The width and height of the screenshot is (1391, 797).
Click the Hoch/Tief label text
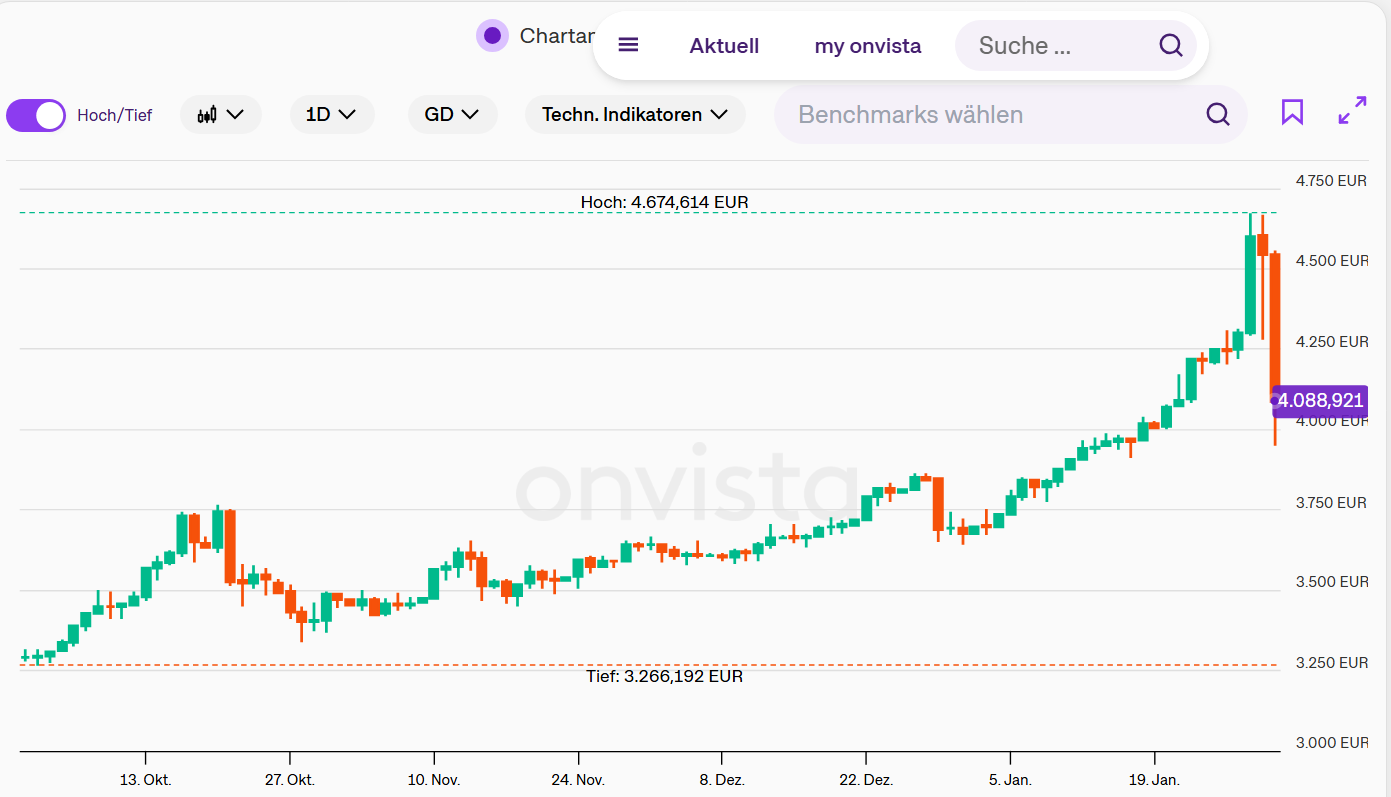[x=114, y=116]
